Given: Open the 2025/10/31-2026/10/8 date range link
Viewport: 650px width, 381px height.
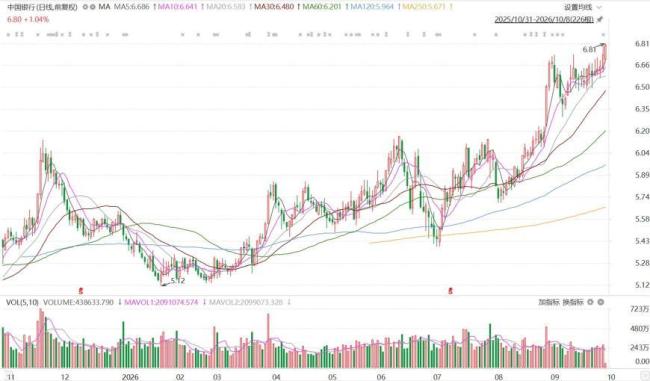Looking at the screenshot, I should tap(544, 19).
